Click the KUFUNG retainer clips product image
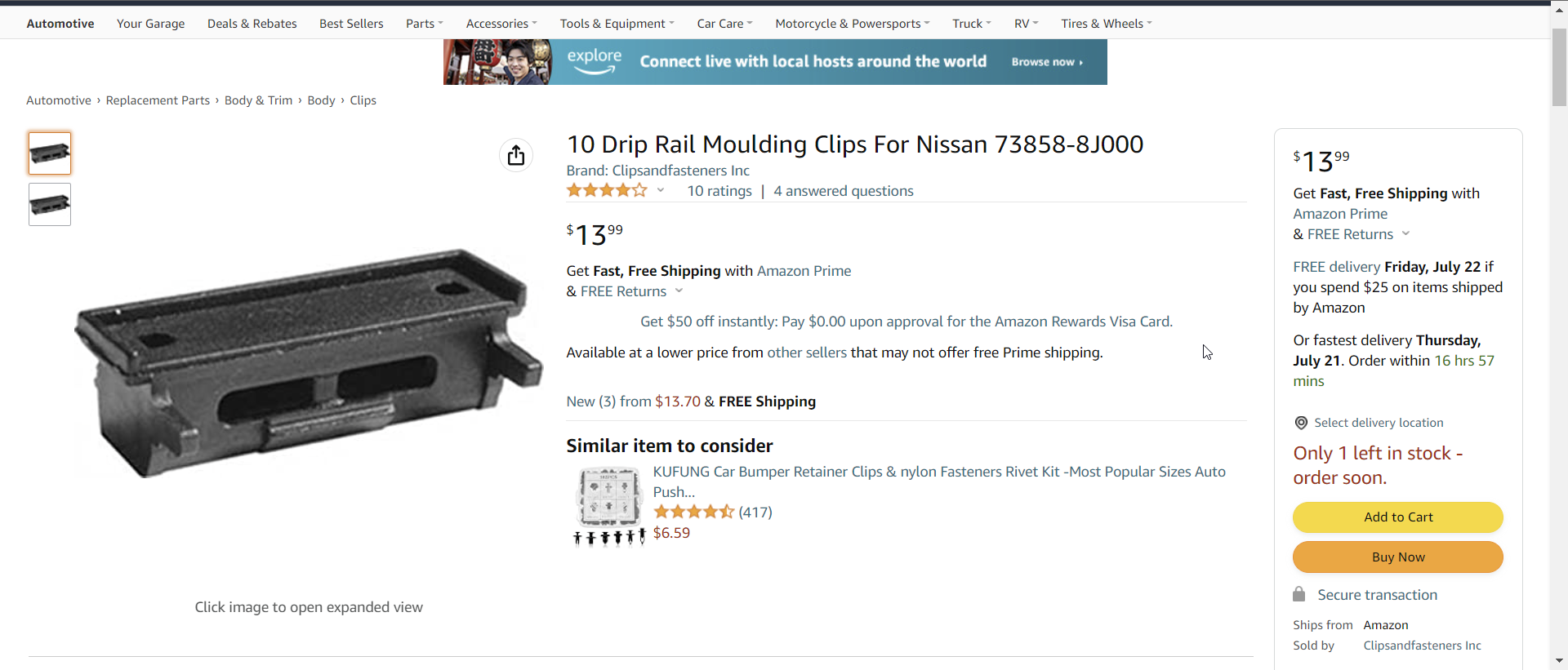 608,505
